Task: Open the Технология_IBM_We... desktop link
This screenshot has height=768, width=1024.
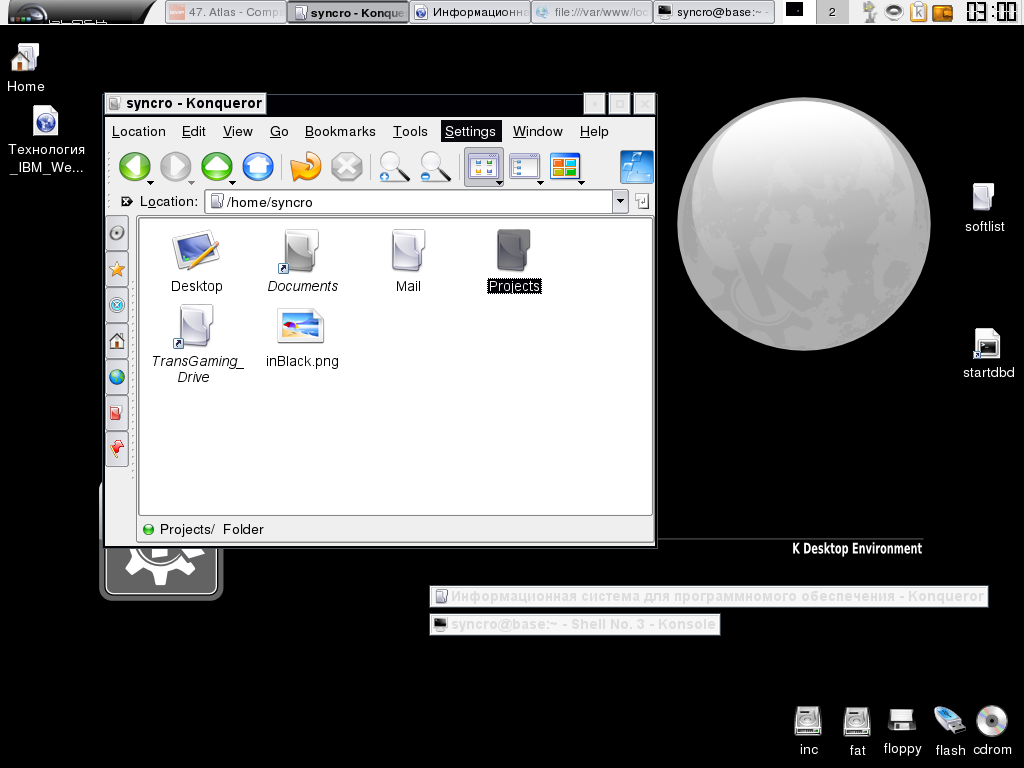Action: 46,140
